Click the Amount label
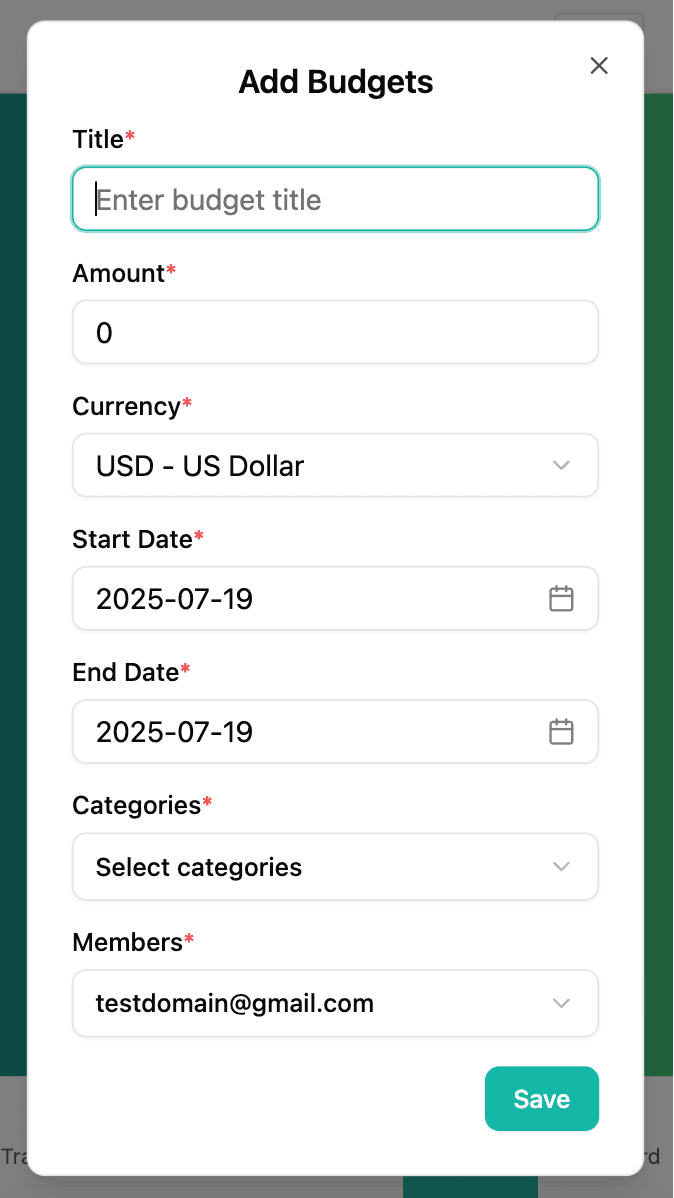Screen dimensions: 674x1198 pos(118,273)
